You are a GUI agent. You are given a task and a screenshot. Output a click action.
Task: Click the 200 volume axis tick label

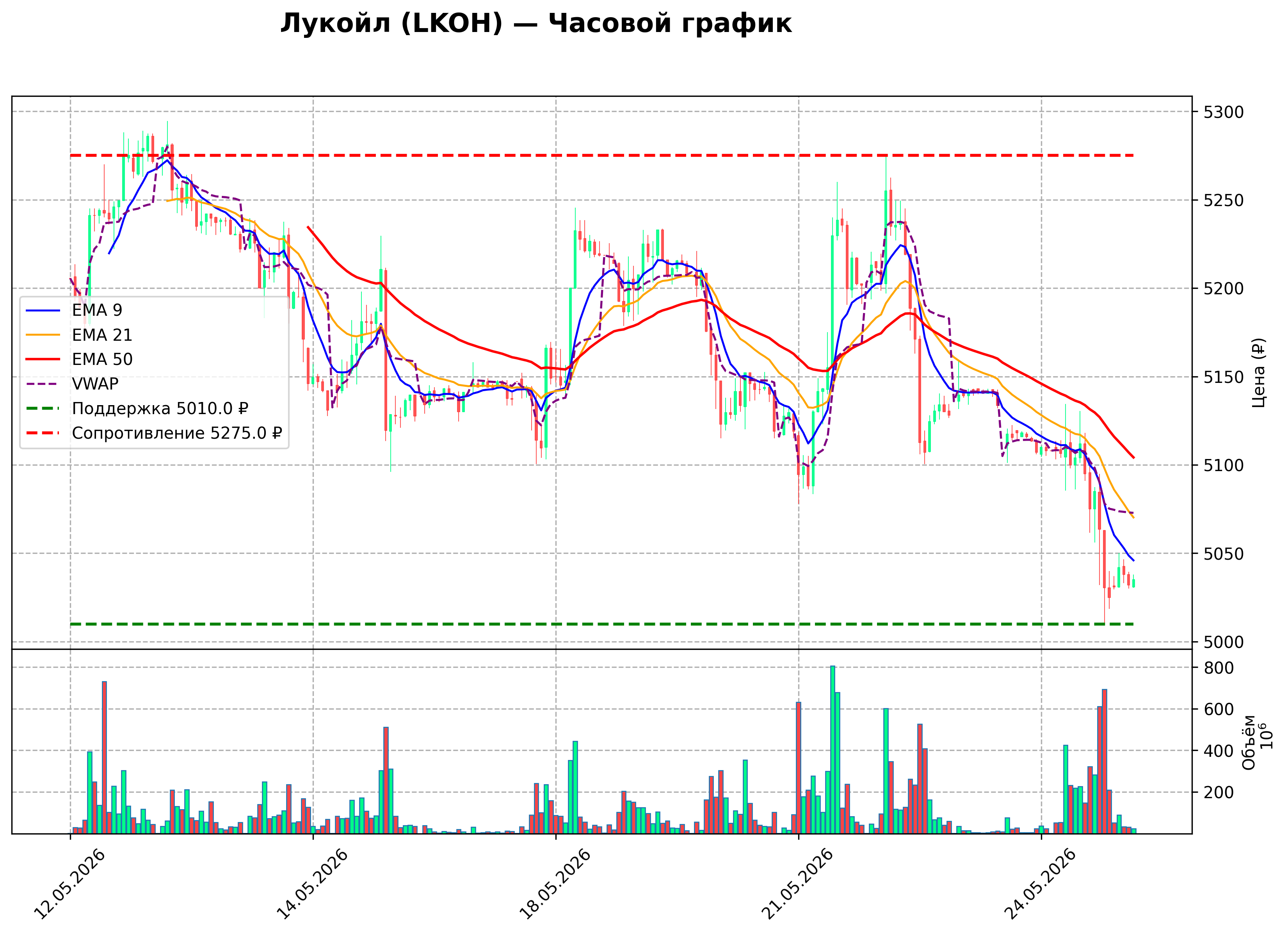click(1219, 792)
